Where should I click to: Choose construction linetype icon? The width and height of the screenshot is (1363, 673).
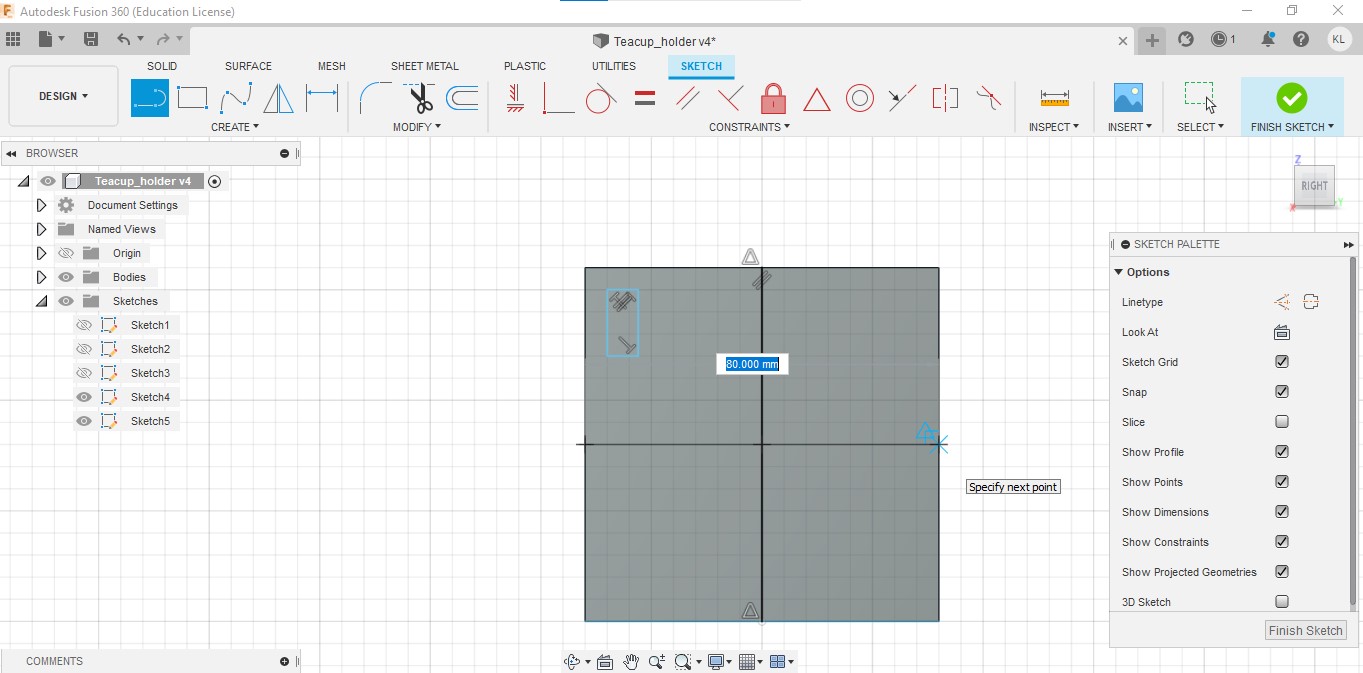[x=1282, y=302]
